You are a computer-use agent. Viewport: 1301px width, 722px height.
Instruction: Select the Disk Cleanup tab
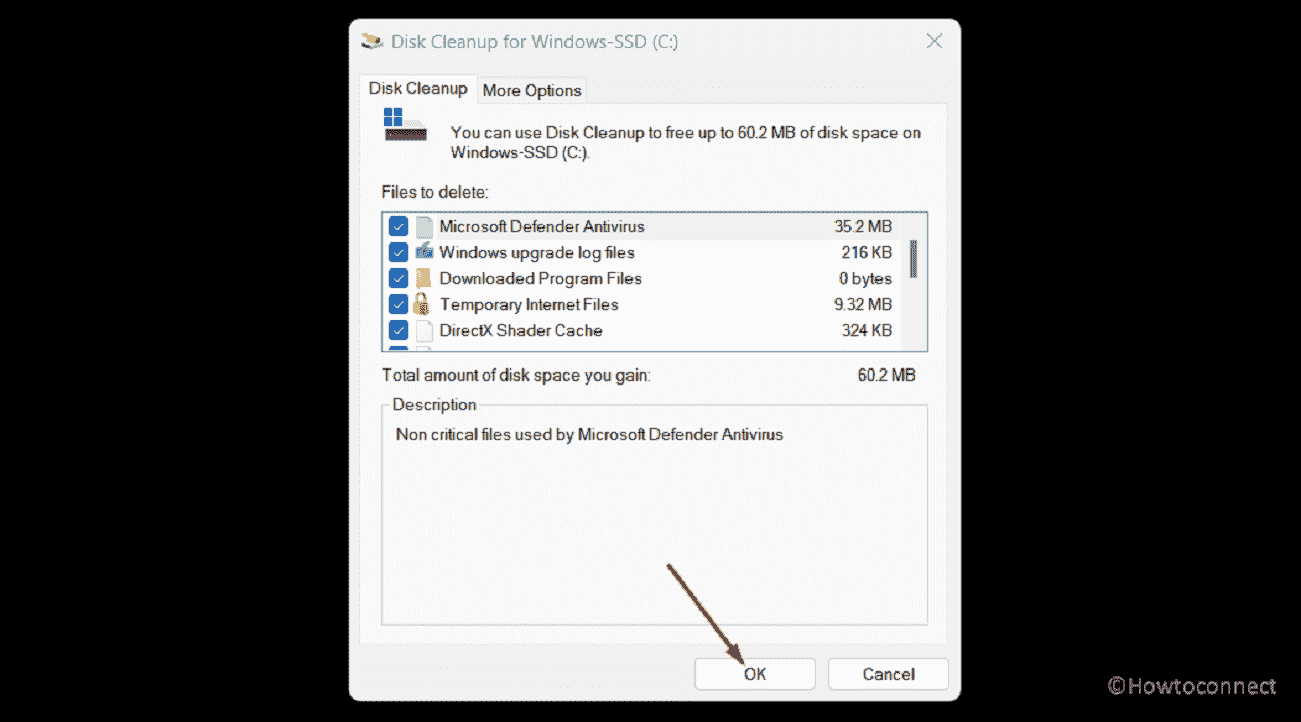[x=418, y=88]
